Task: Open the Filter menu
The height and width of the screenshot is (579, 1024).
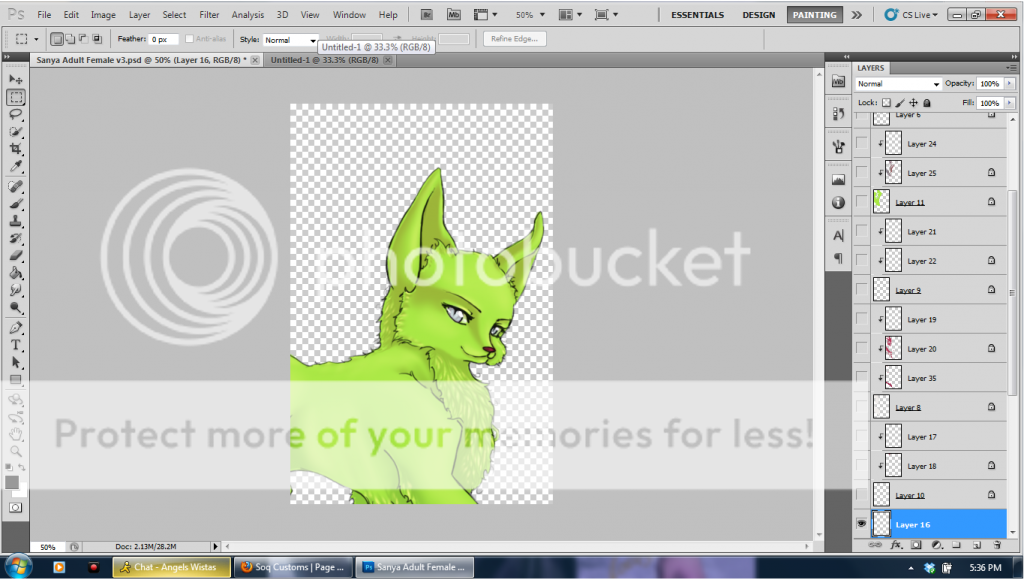Action: click(x=209, y=15)
